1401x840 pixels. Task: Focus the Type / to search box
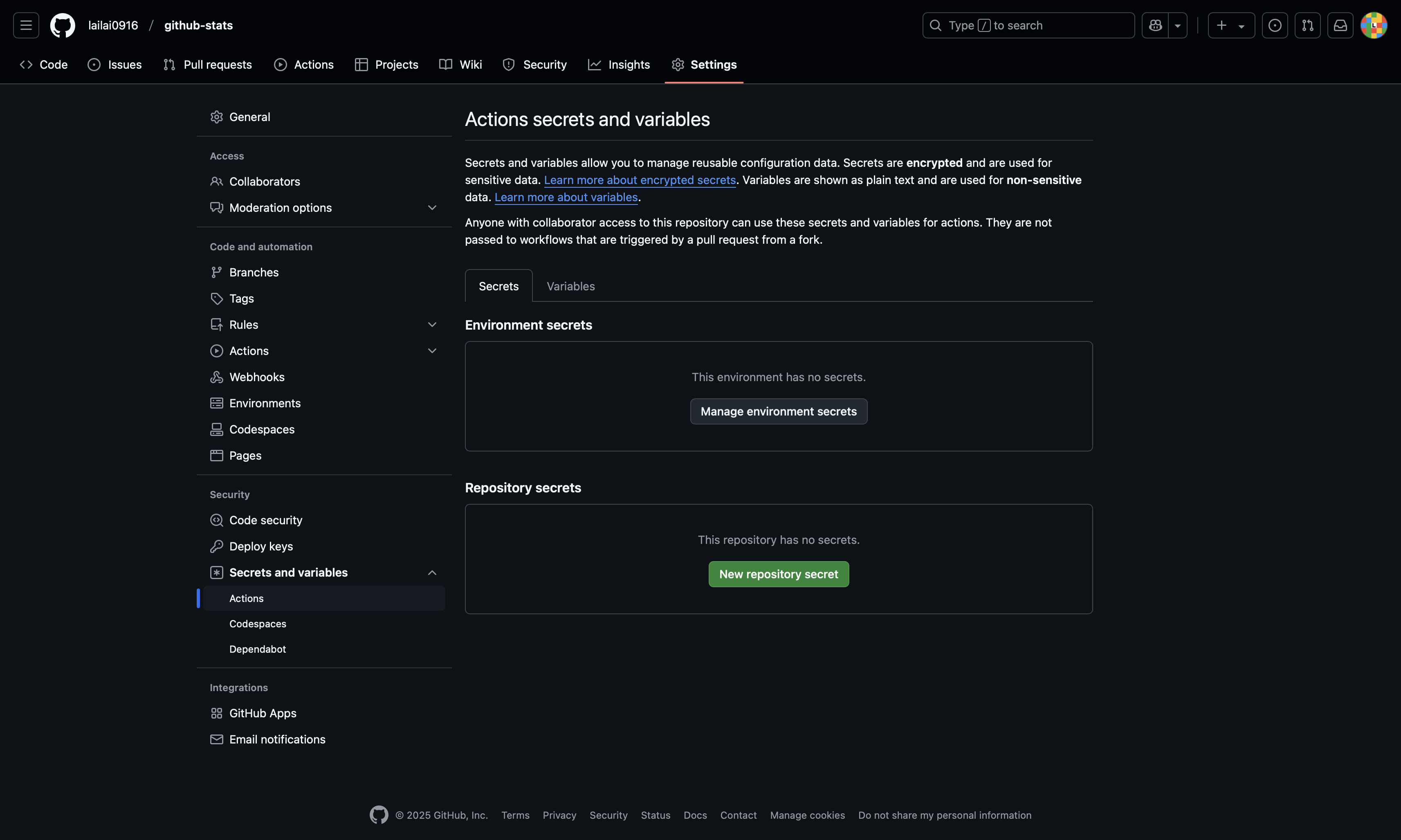[1028, 25]
